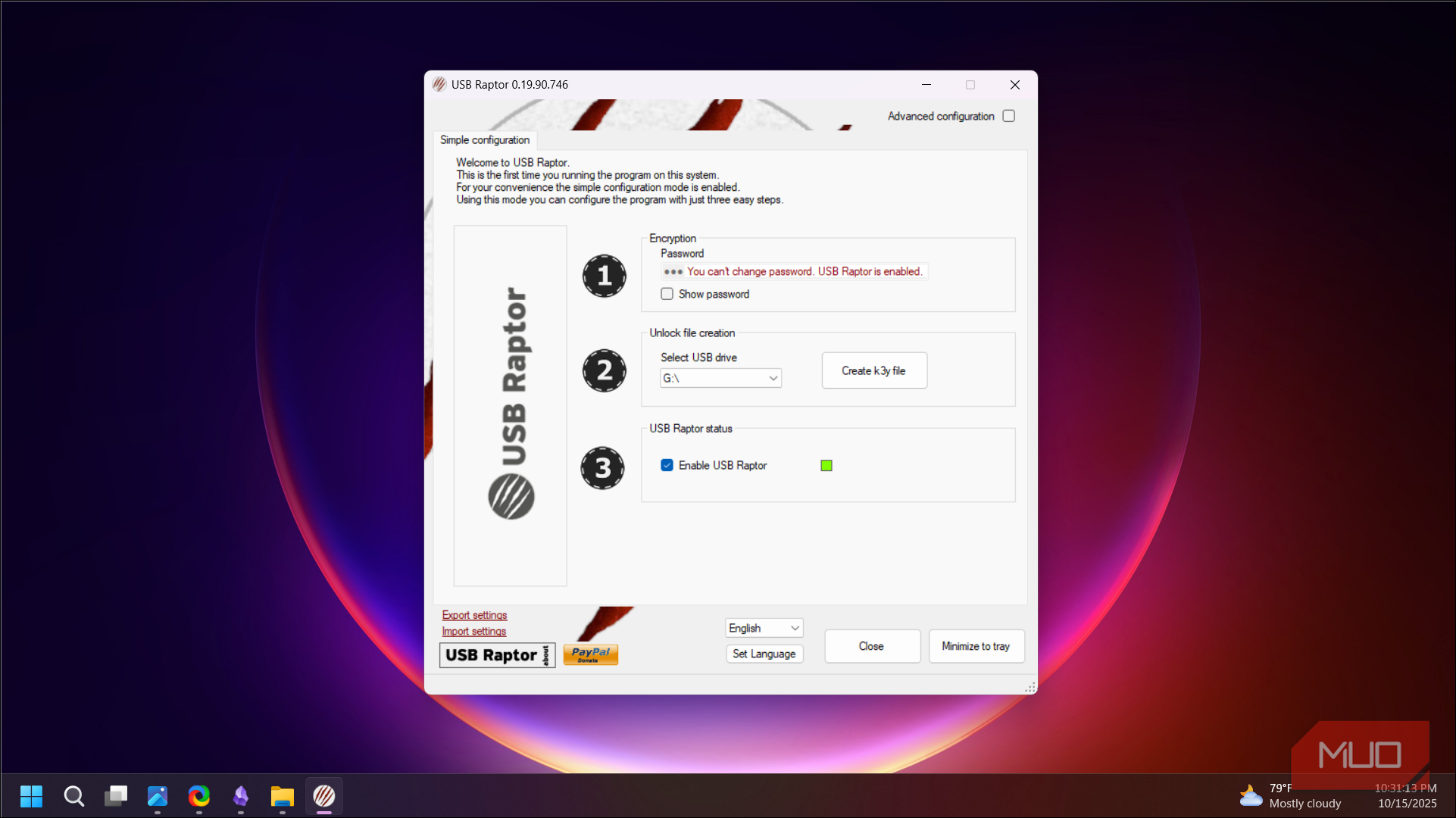This screenshot has width=1456, height=818.
Task: Click the password input field
Action: tap(793, 271)
